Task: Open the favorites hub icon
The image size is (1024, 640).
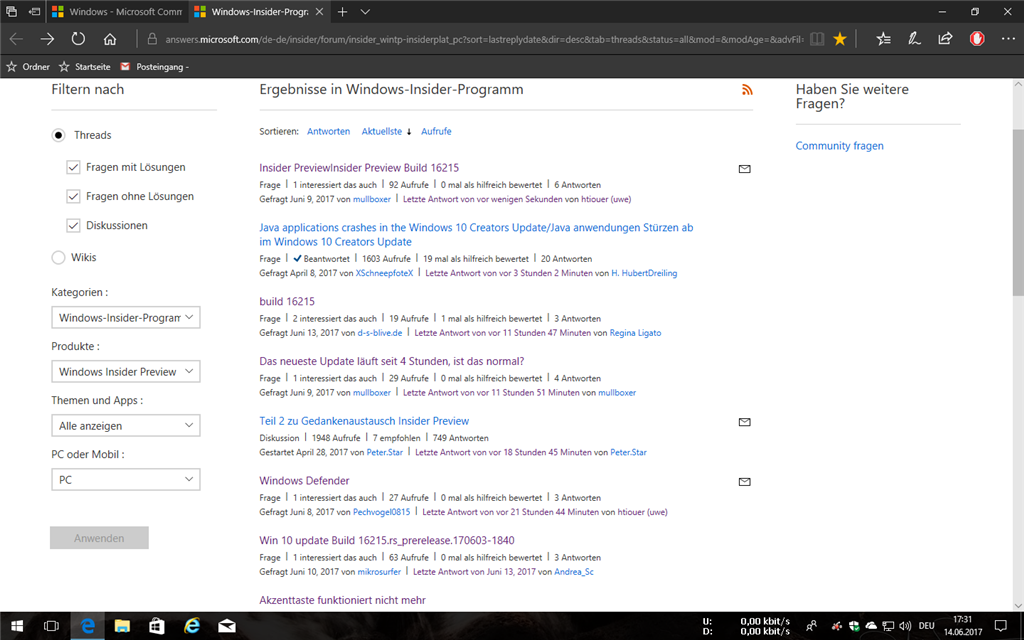Action: click(x=884, y=39)
